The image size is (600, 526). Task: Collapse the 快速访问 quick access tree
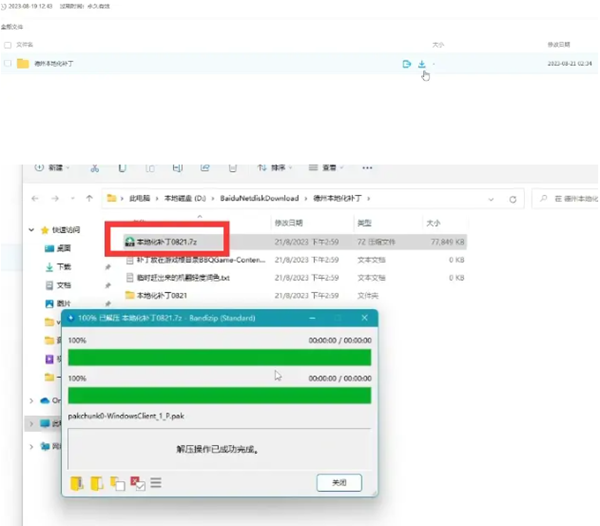(31, 230)
